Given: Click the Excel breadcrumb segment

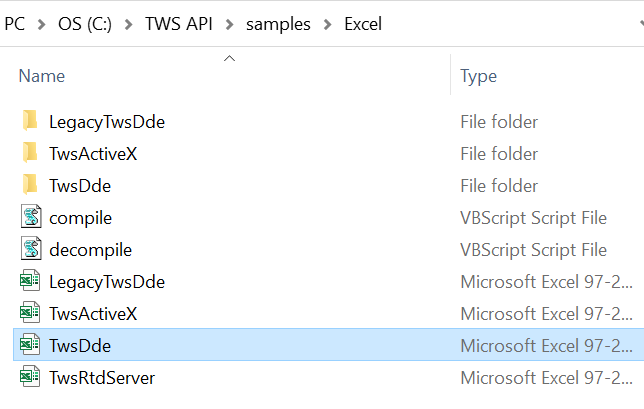Looking at the screenshot, I should click(x=363, y=24).
